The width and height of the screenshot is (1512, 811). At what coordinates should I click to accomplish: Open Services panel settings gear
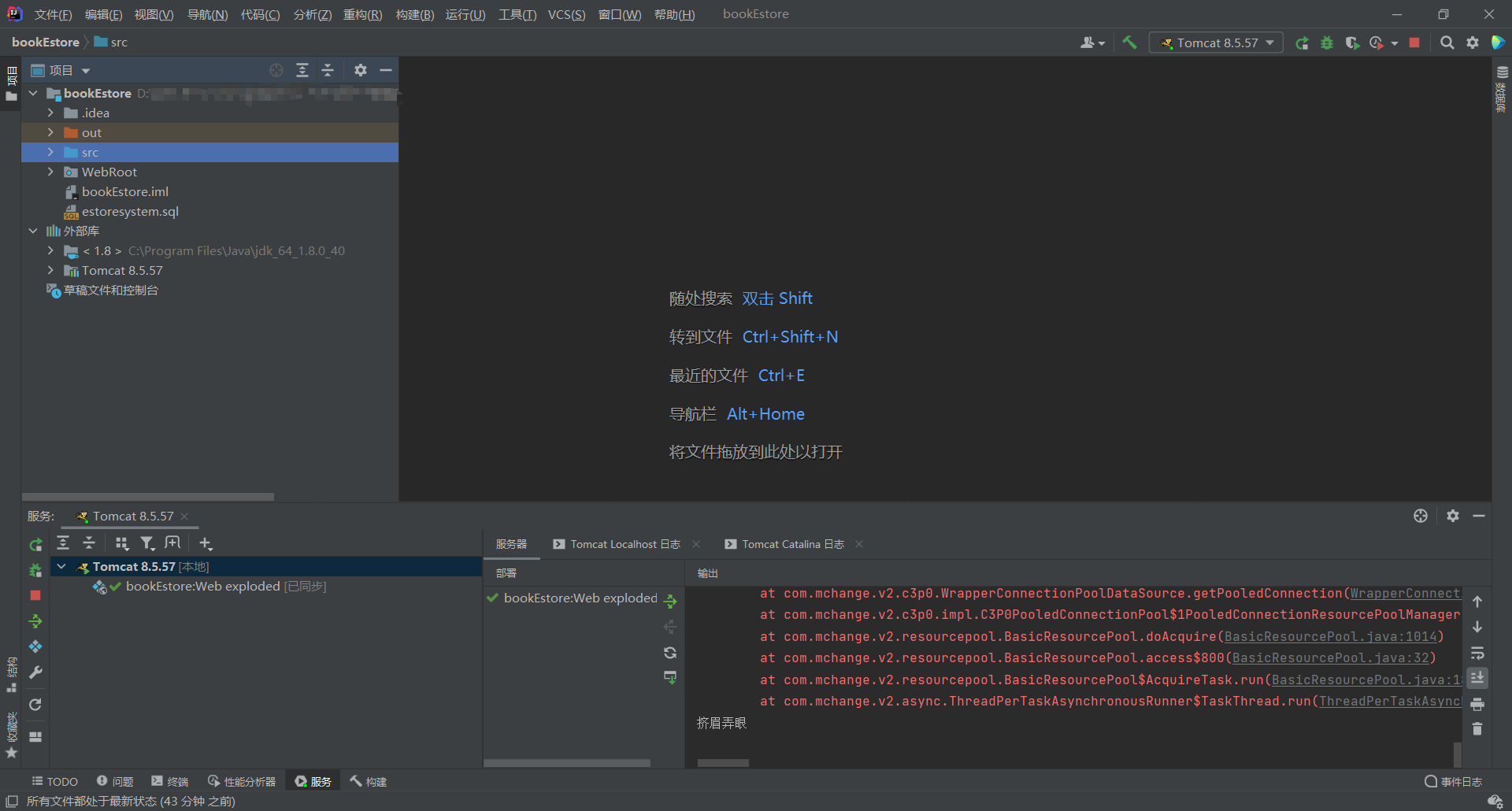tap(1453, 516)
